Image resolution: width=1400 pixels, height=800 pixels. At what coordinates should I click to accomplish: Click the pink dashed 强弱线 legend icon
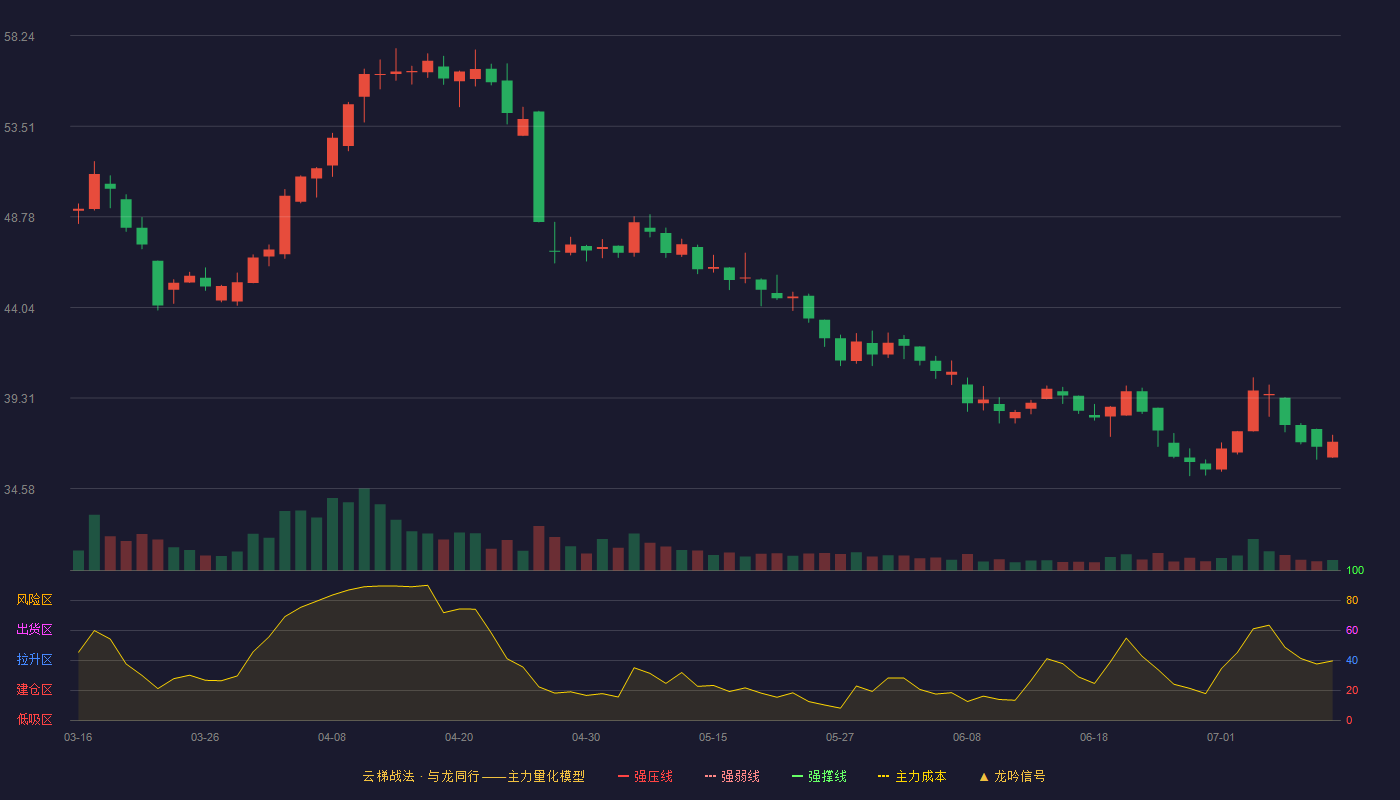(711, 776)
